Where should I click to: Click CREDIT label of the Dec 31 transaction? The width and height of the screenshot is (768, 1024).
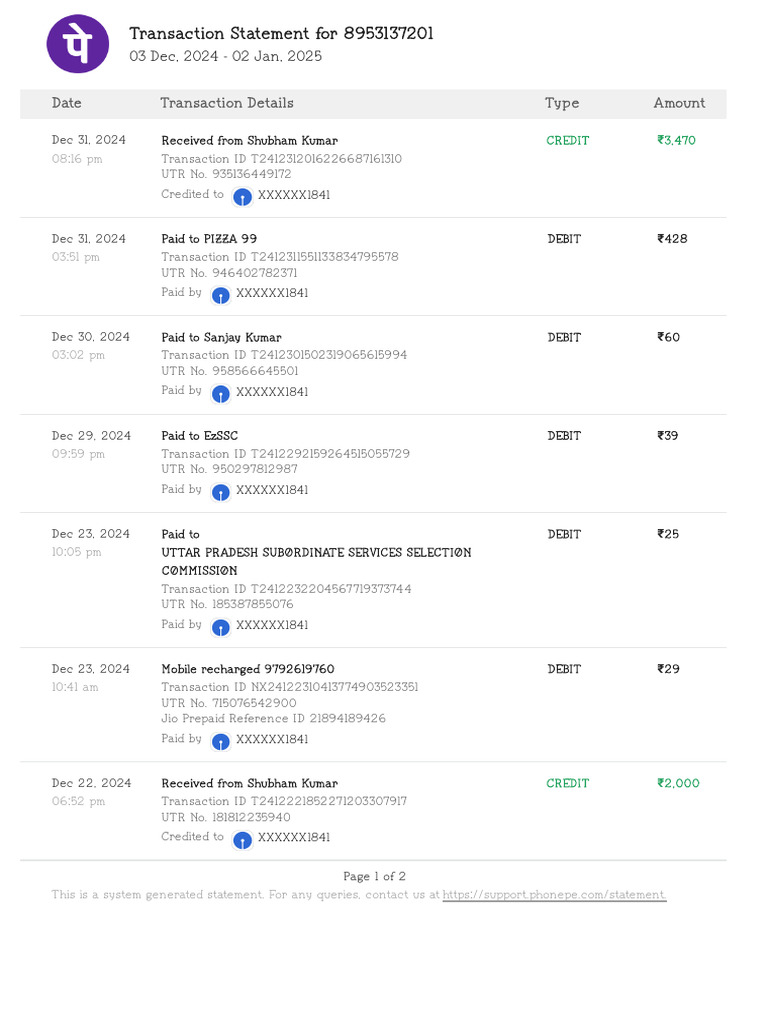click(x=568, y=141)
